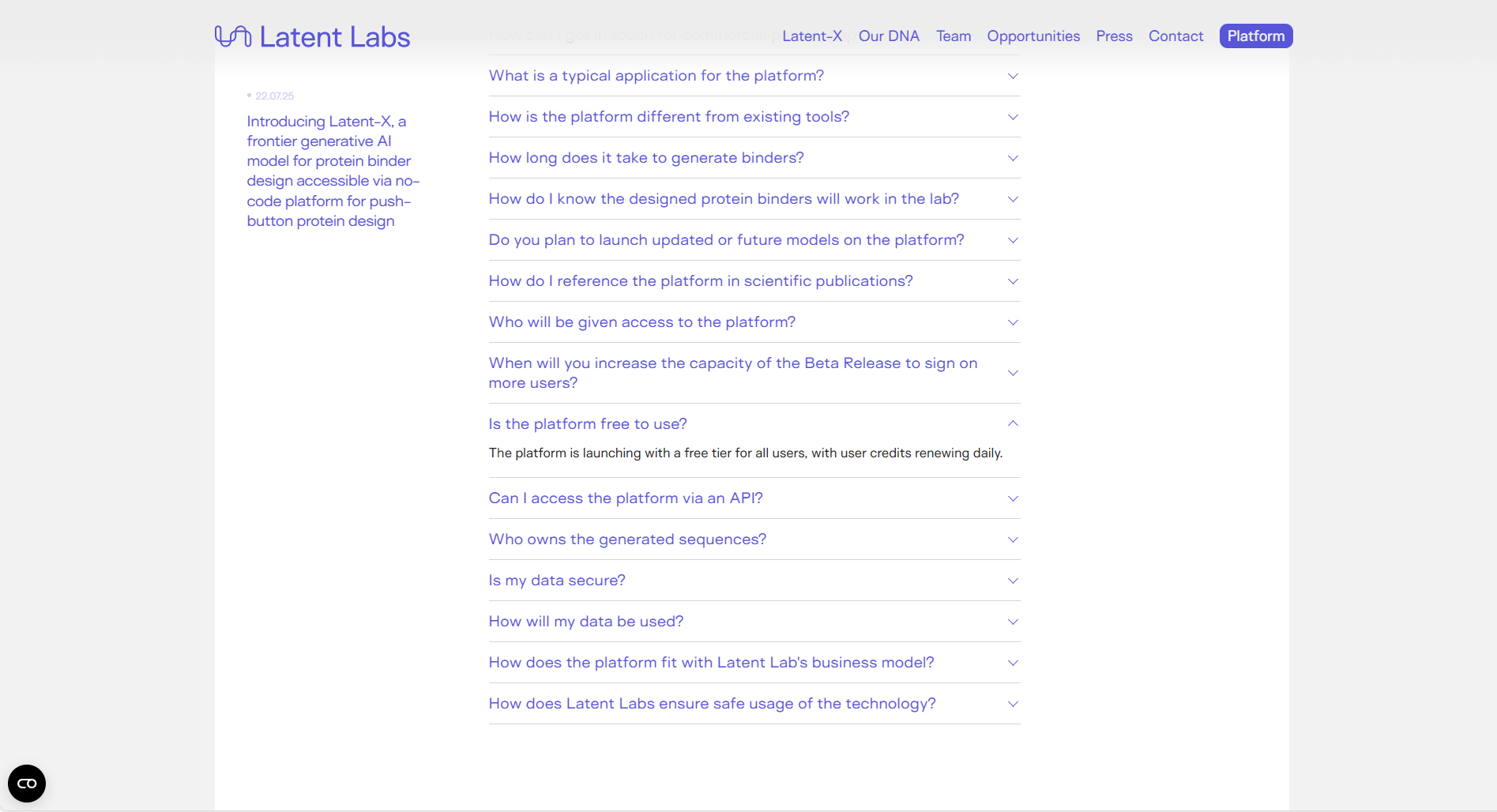Expand 'How long does it take to generate binders?'
The height and width of the screenshot is (812, 1497).
pos(646,158)
